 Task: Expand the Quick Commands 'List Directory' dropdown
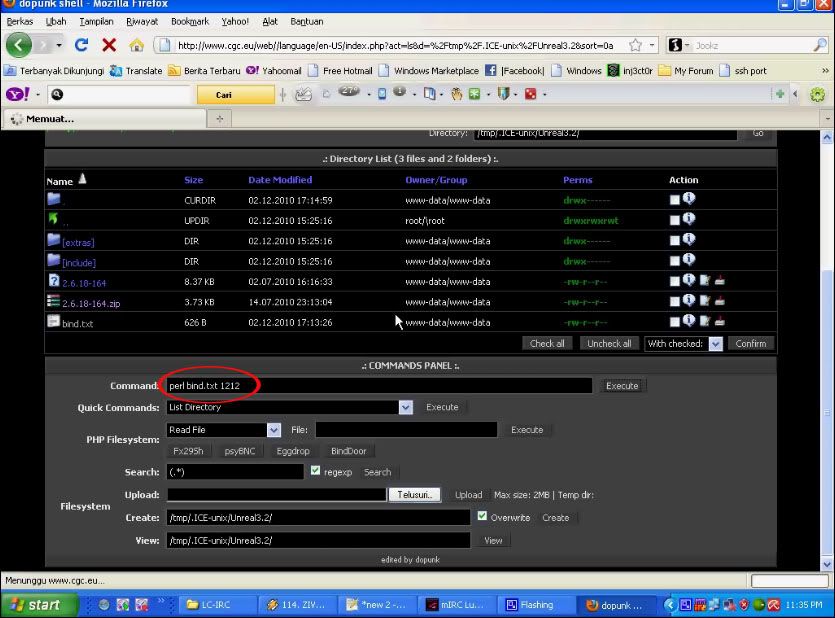click(405, 407)
